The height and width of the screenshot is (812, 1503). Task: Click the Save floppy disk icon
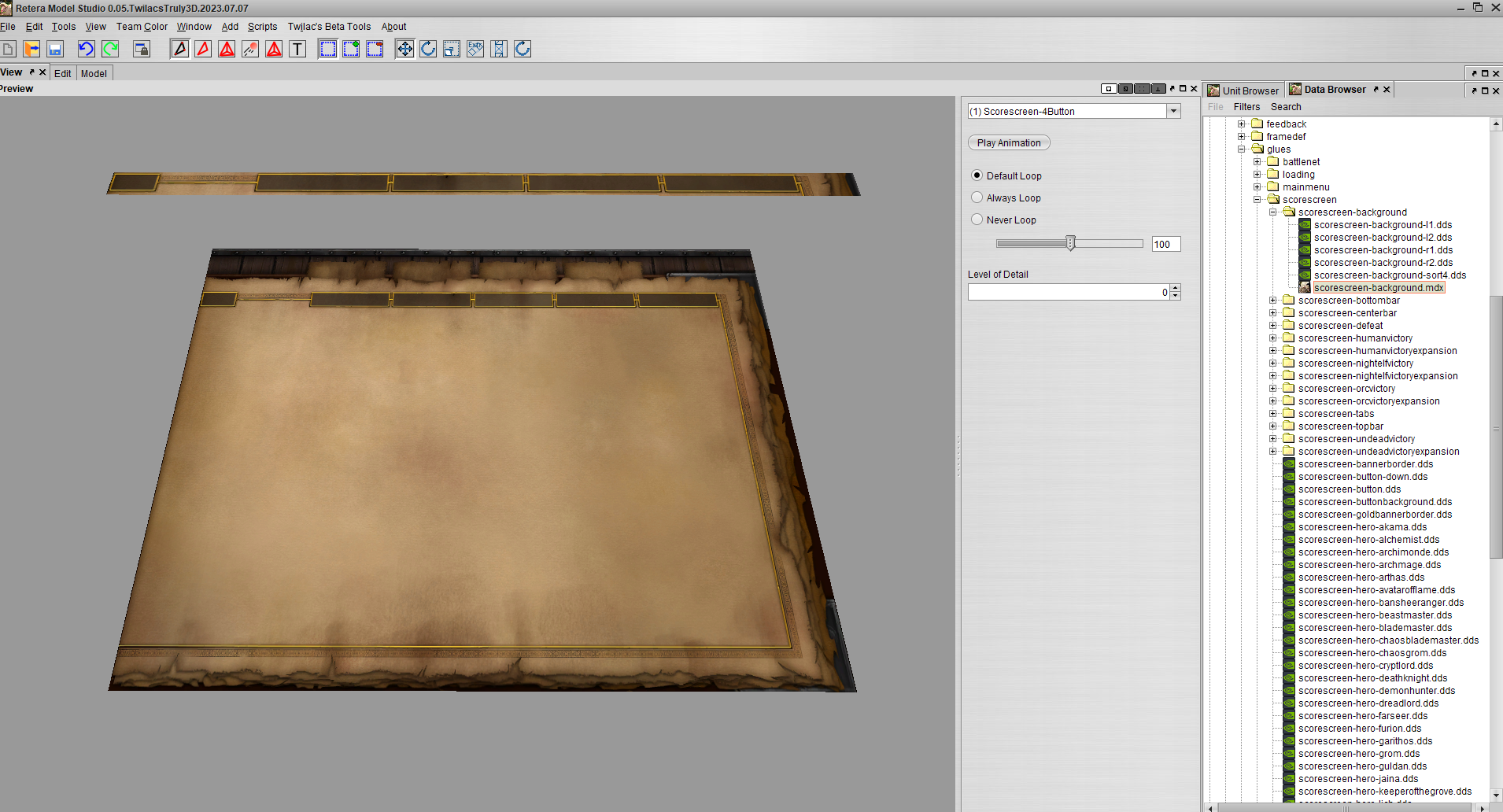[55, 49]
